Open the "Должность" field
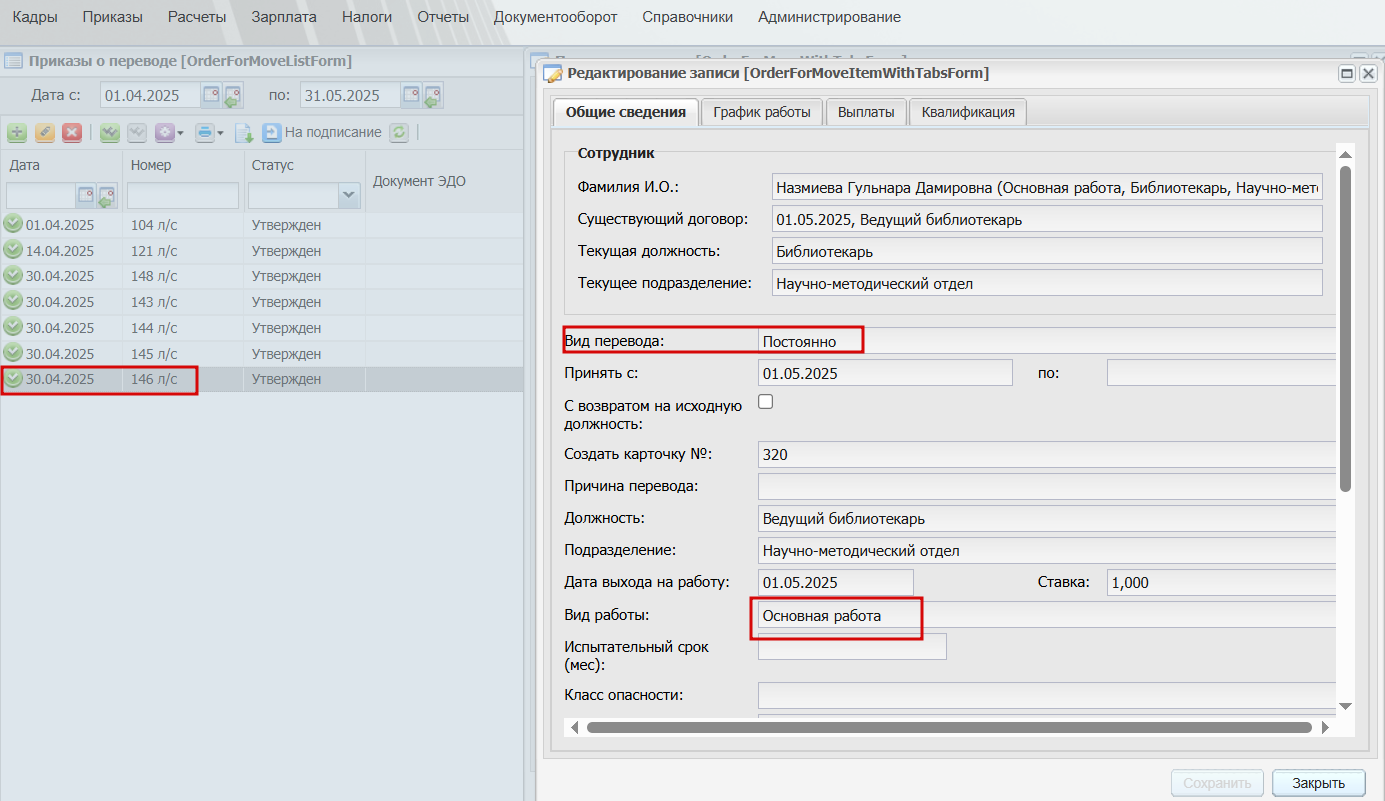The width and height of the screenshot is (1385, 801). tap(1046, 518)
